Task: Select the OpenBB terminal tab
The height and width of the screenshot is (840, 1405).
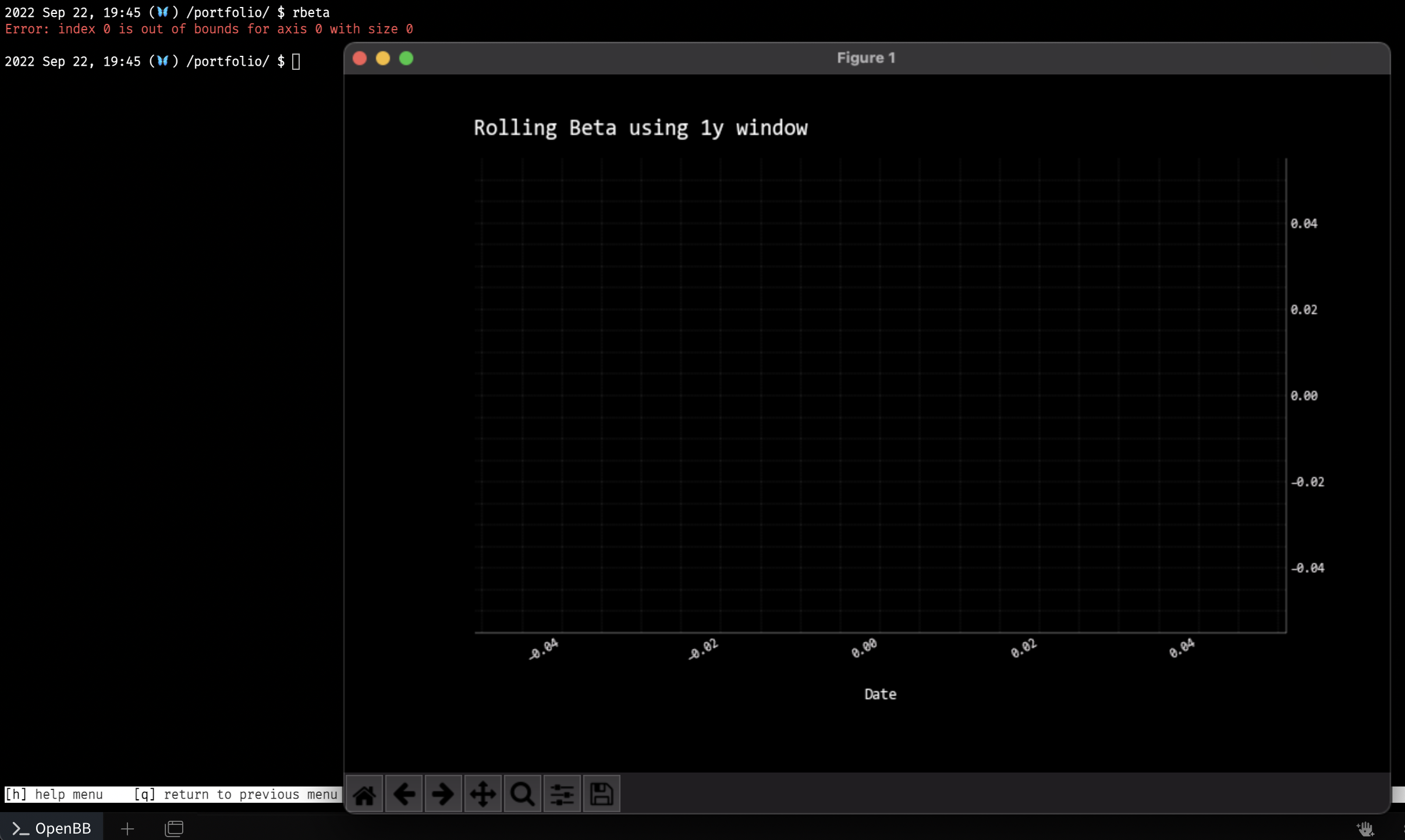Action: coord(52,828)
